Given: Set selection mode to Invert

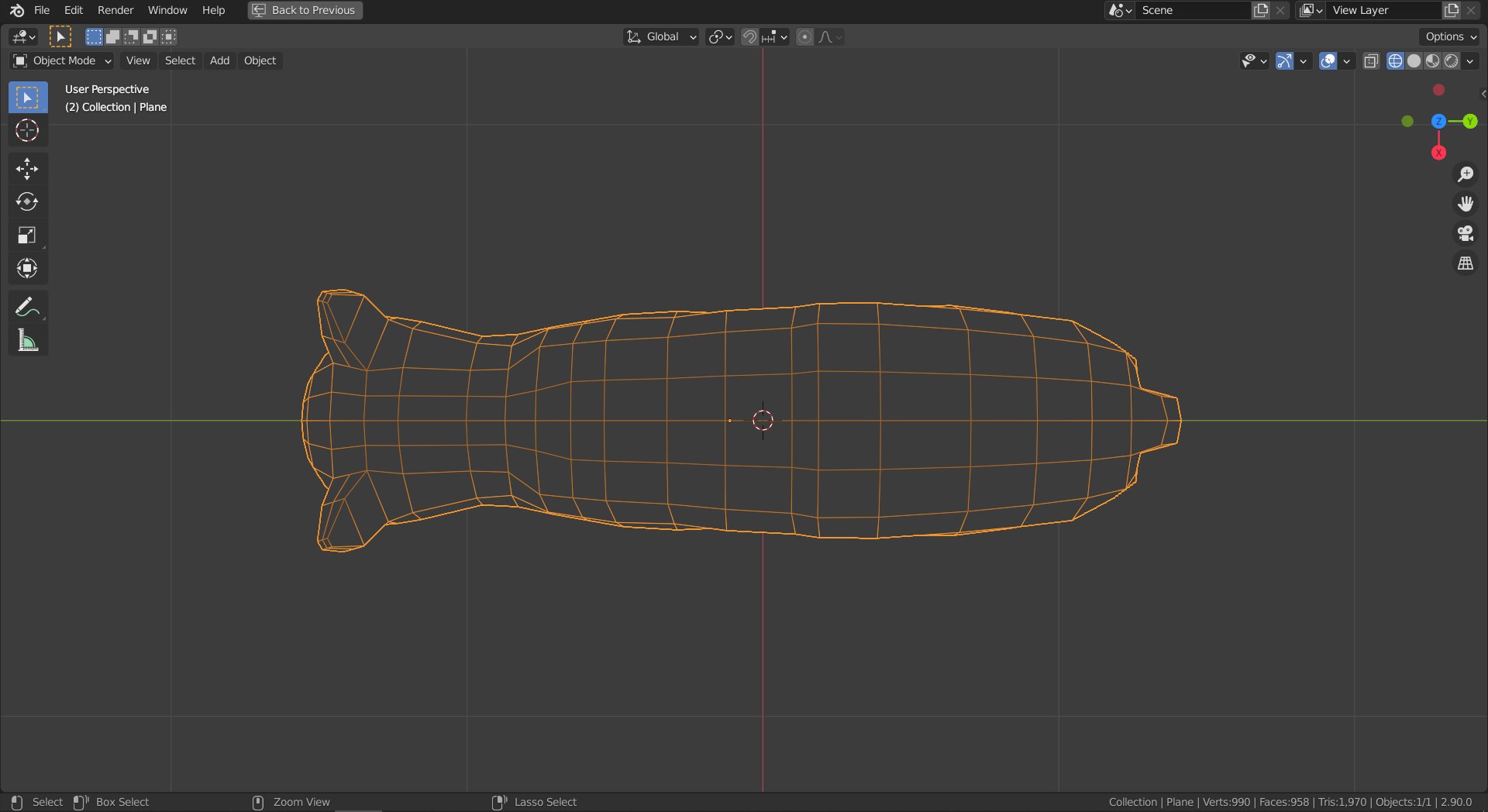Looking at the screenshot, I should tap(150, 36).
